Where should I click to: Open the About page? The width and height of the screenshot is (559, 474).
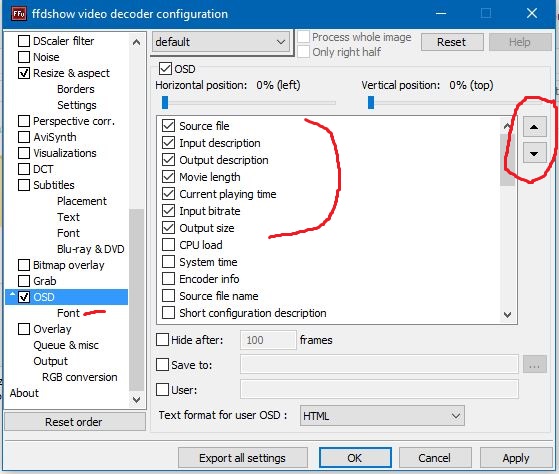(24, 393)
